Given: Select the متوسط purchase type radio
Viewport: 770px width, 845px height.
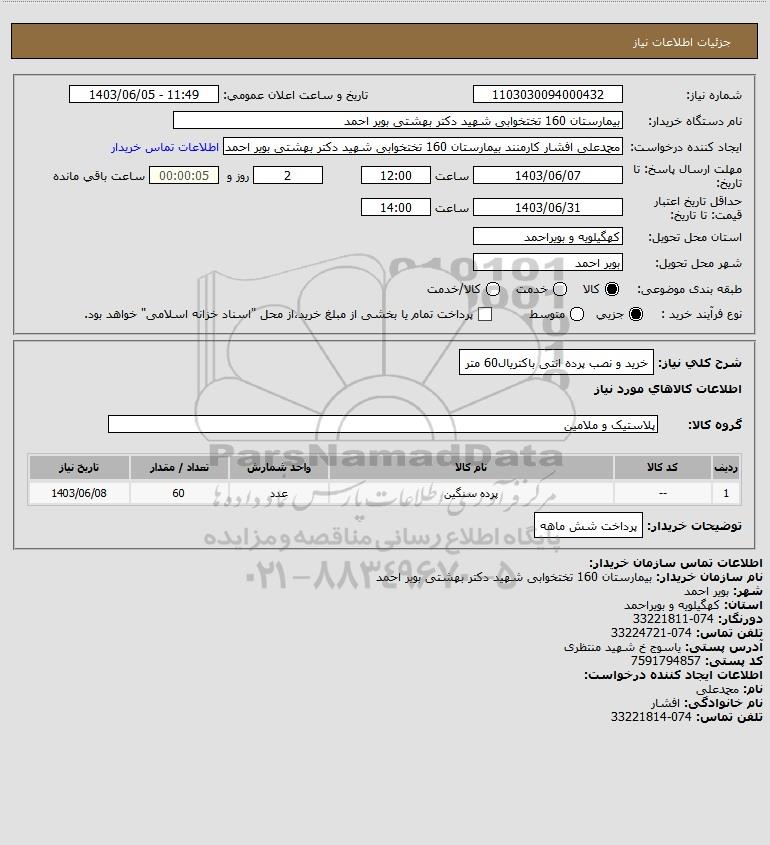Looking at the screenshot, I should pyautogui.click(x=577, y=314).
